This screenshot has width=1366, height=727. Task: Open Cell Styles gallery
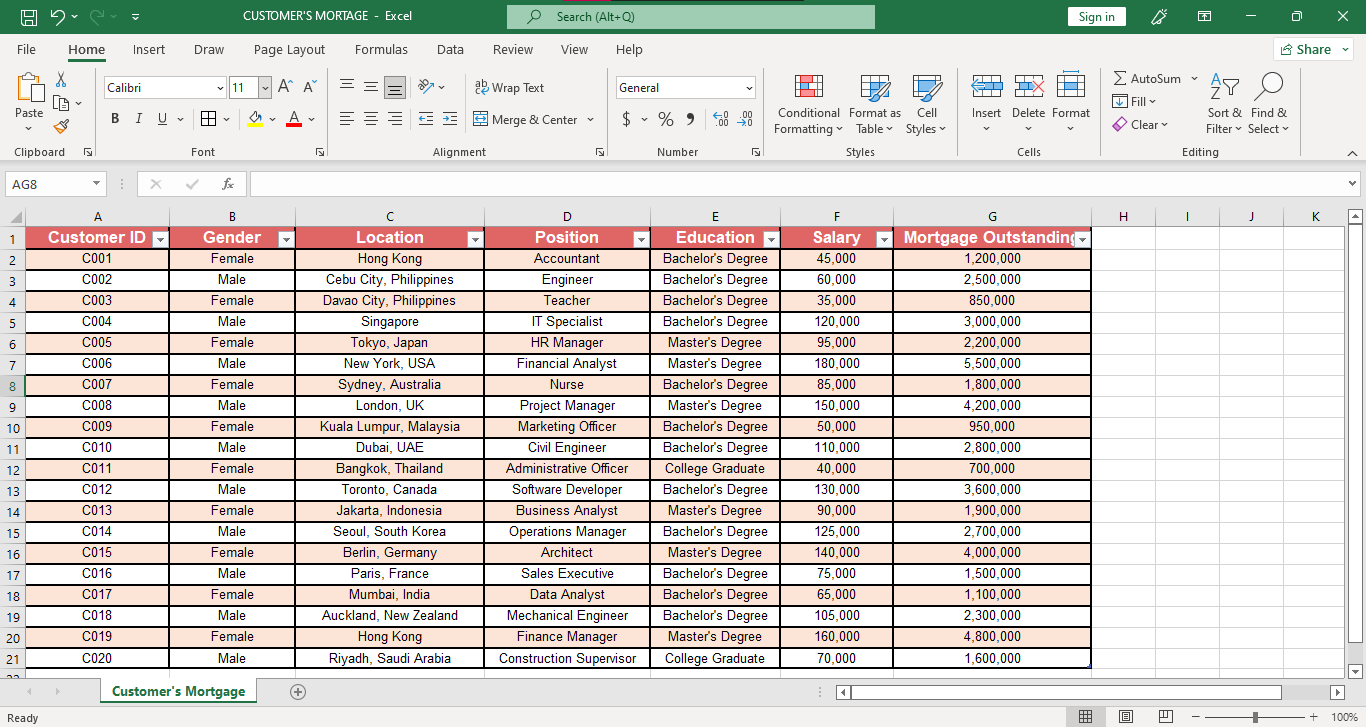click(927, 104)
